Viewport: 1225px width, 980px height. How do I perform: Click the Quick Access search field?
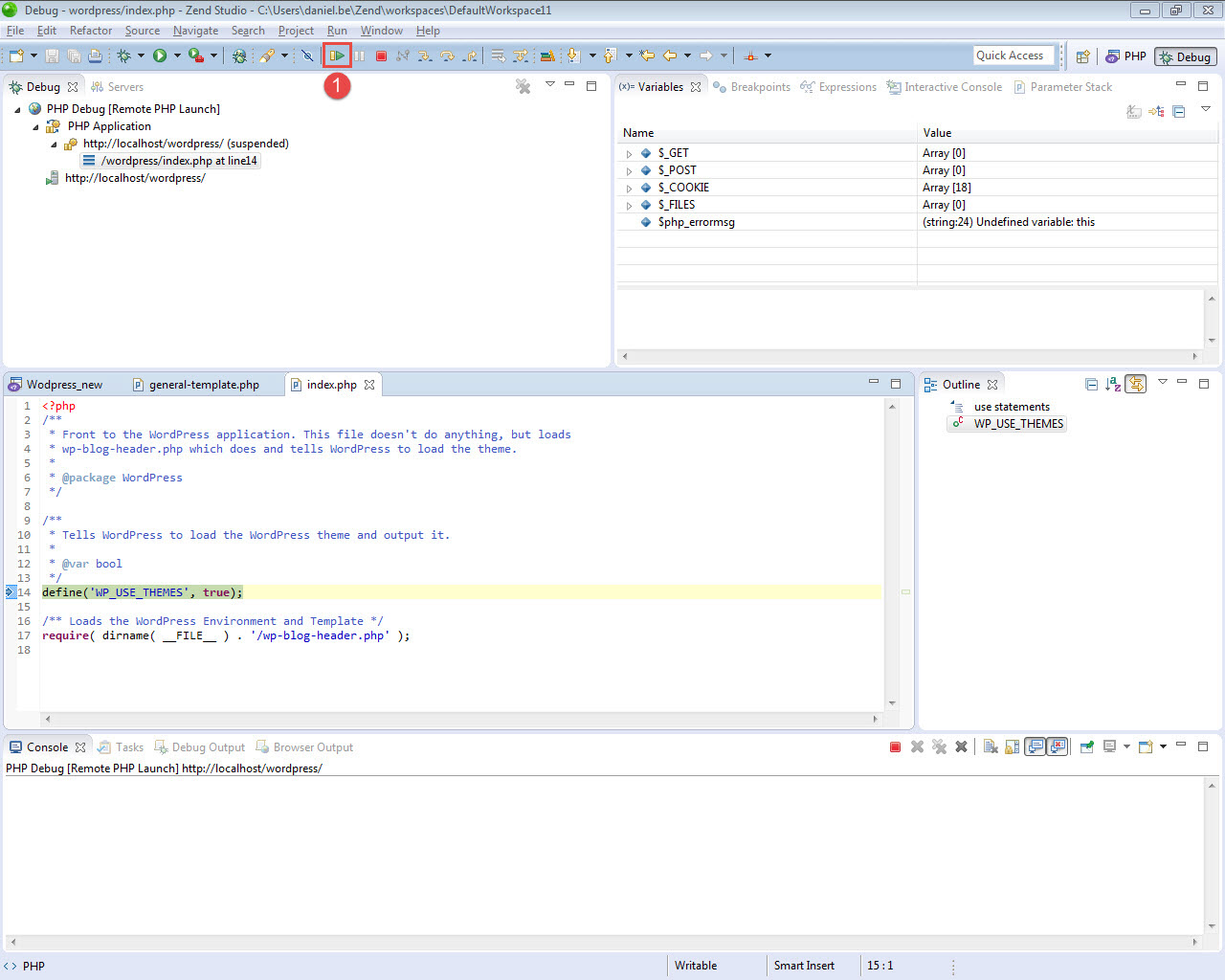pos(1013,56)
